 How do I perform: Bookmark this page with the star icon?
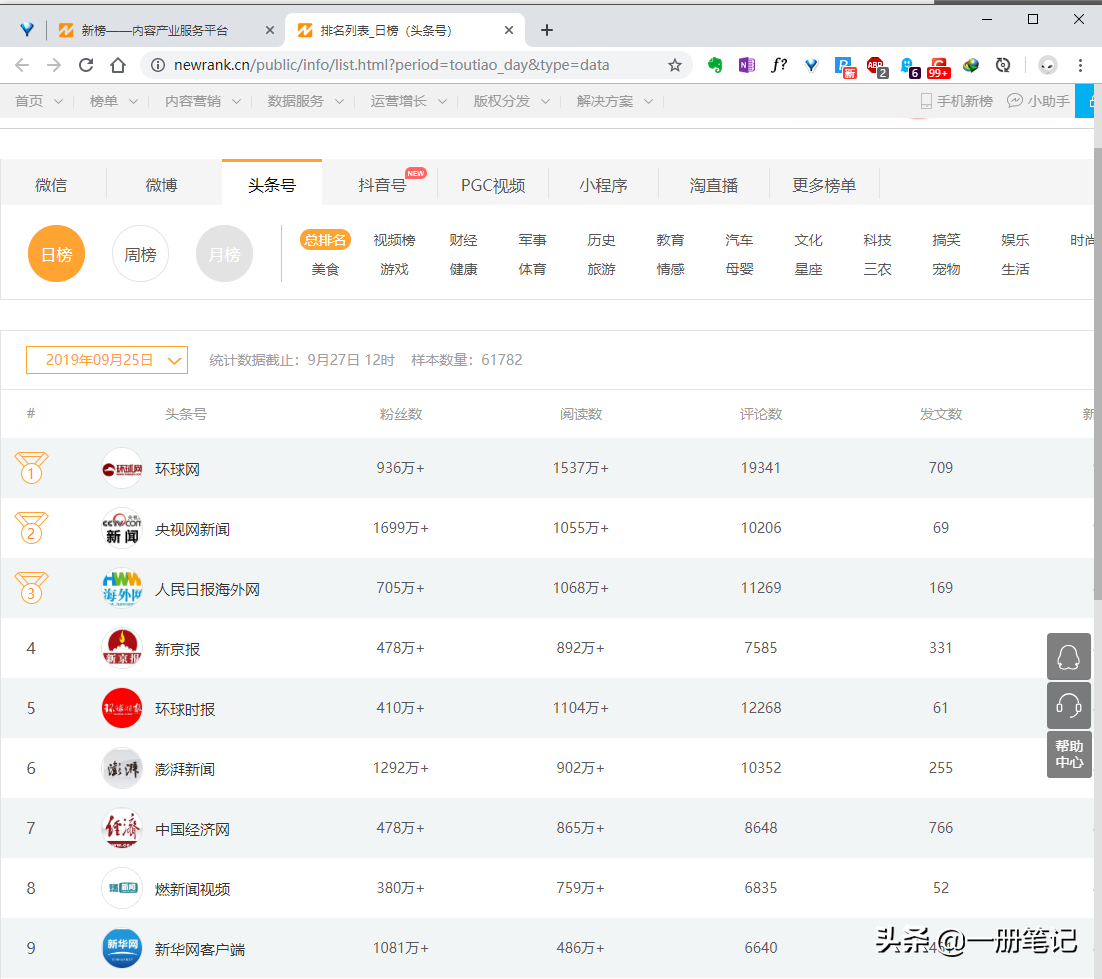675,65
